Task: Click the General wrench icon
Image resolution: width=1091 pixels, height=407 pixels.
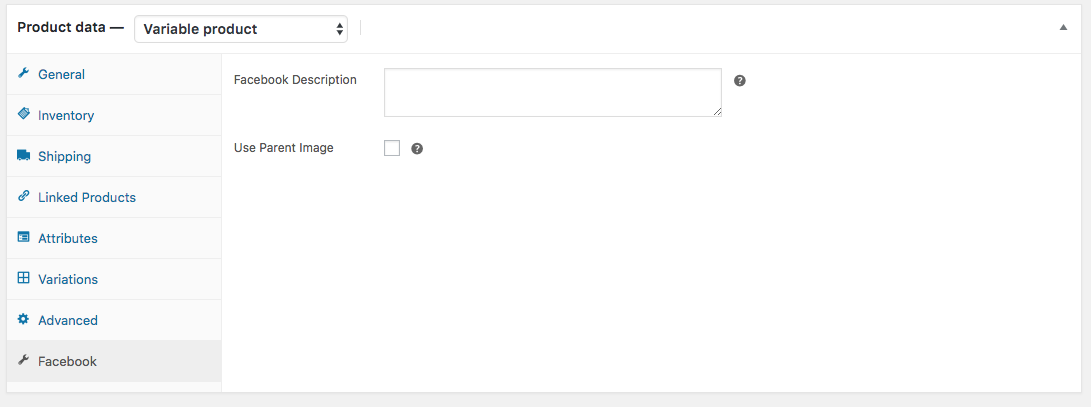Action: (23, 74)
